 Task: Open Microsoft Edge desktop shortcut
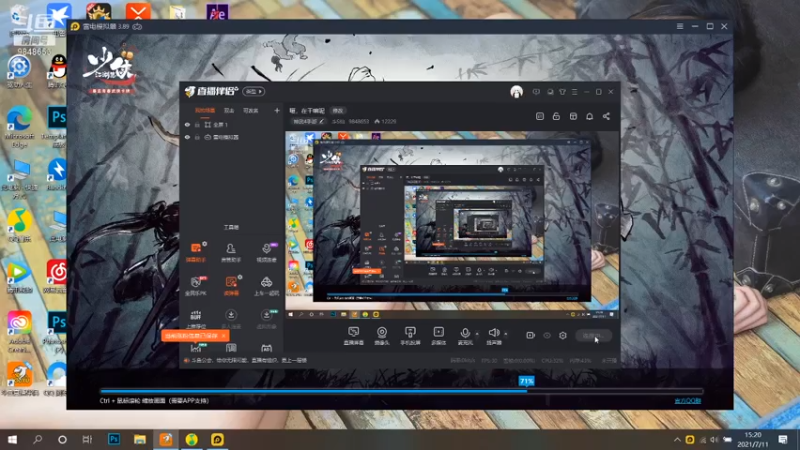19,127
